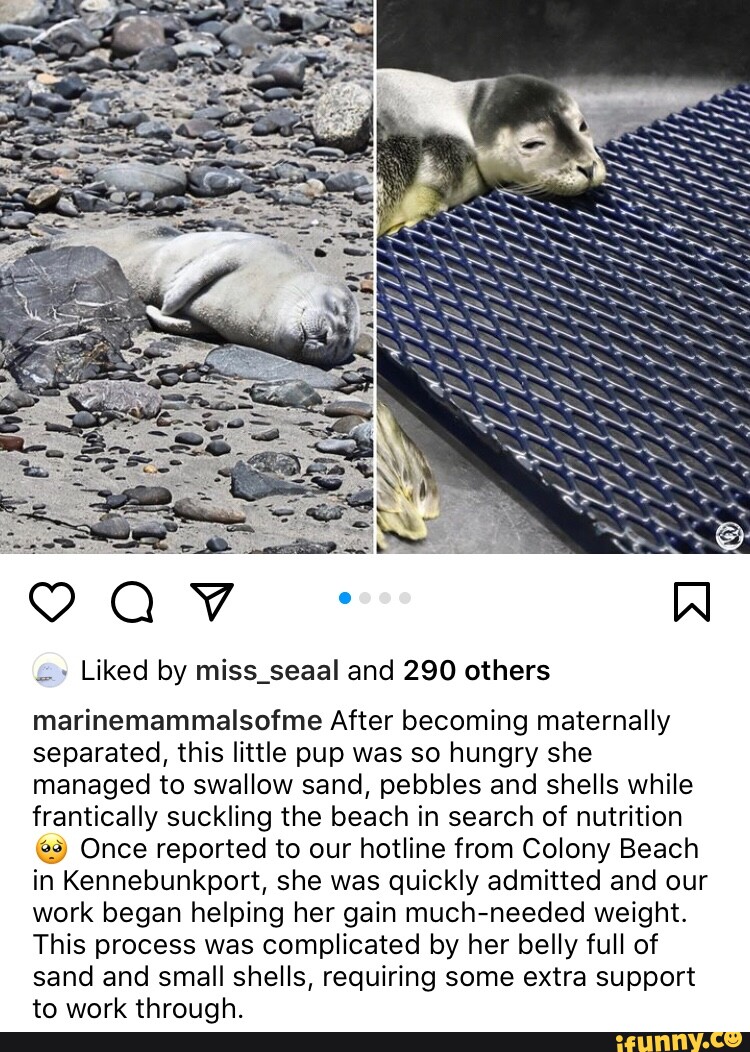Open miss_seaal's profile avatar next to Liked by

(50, 670)
